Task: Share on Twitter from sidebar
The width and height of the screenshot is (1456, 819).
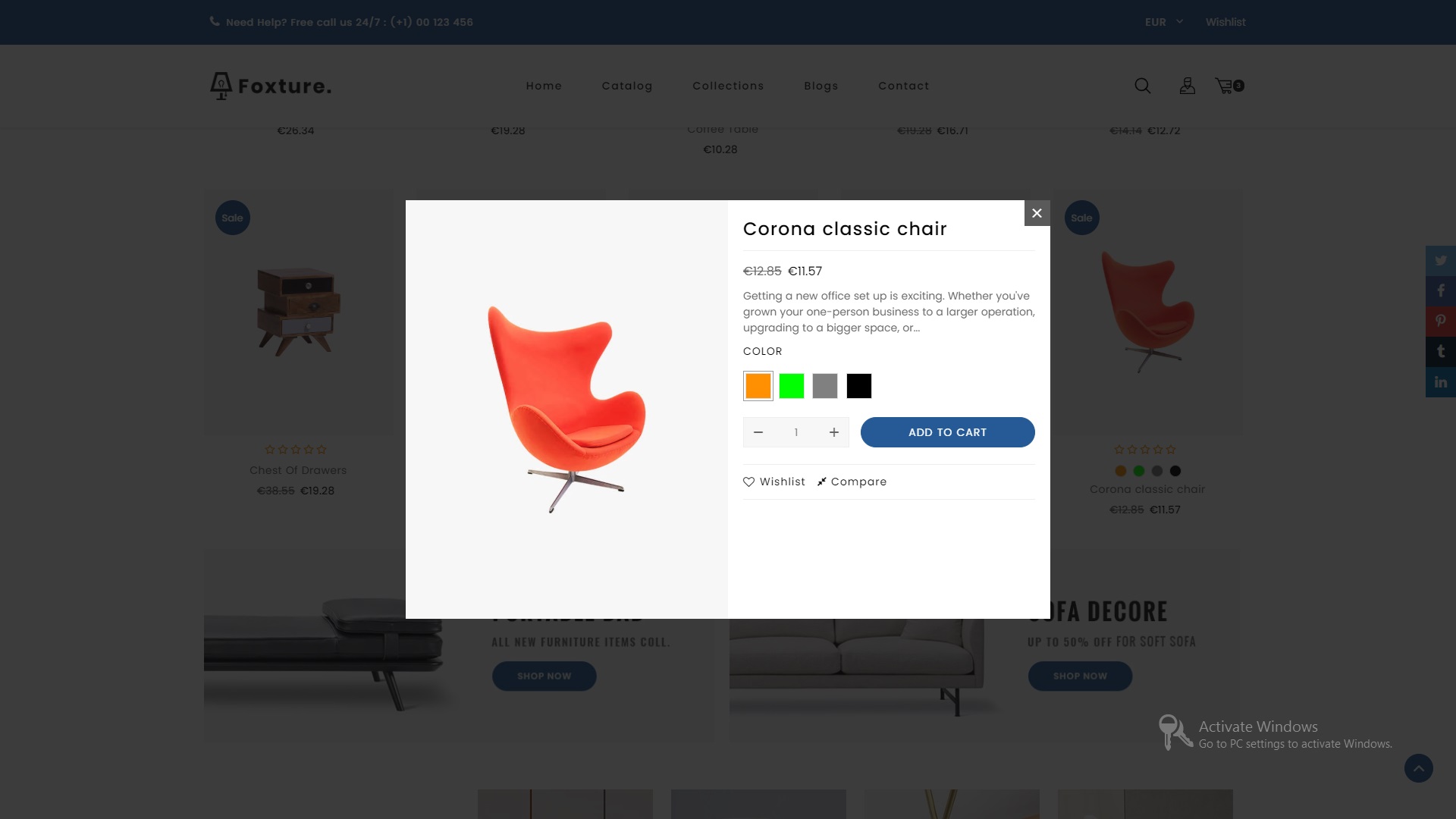Action: coord(1441,261)
